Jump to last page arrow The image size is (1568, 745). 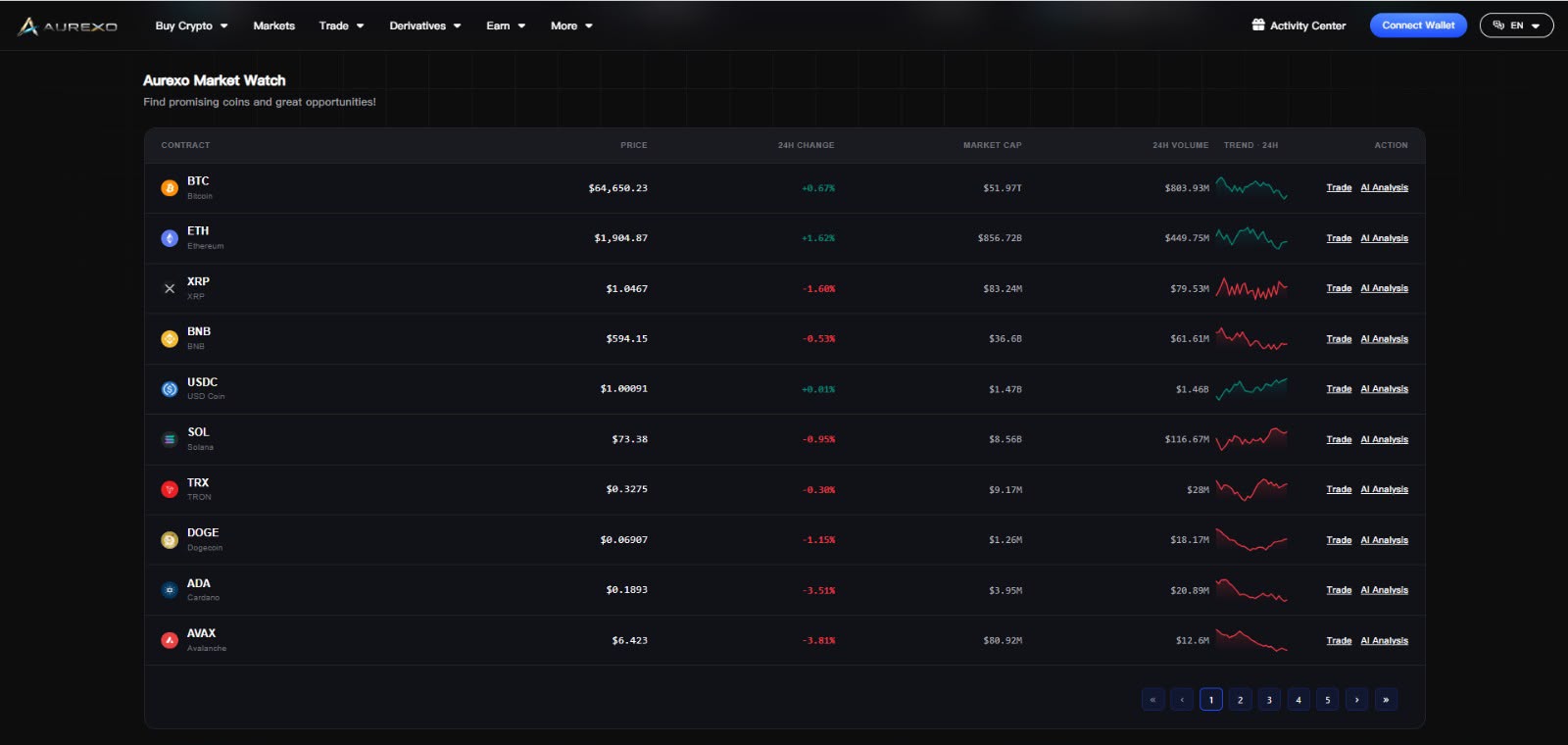click(1386, 700)
